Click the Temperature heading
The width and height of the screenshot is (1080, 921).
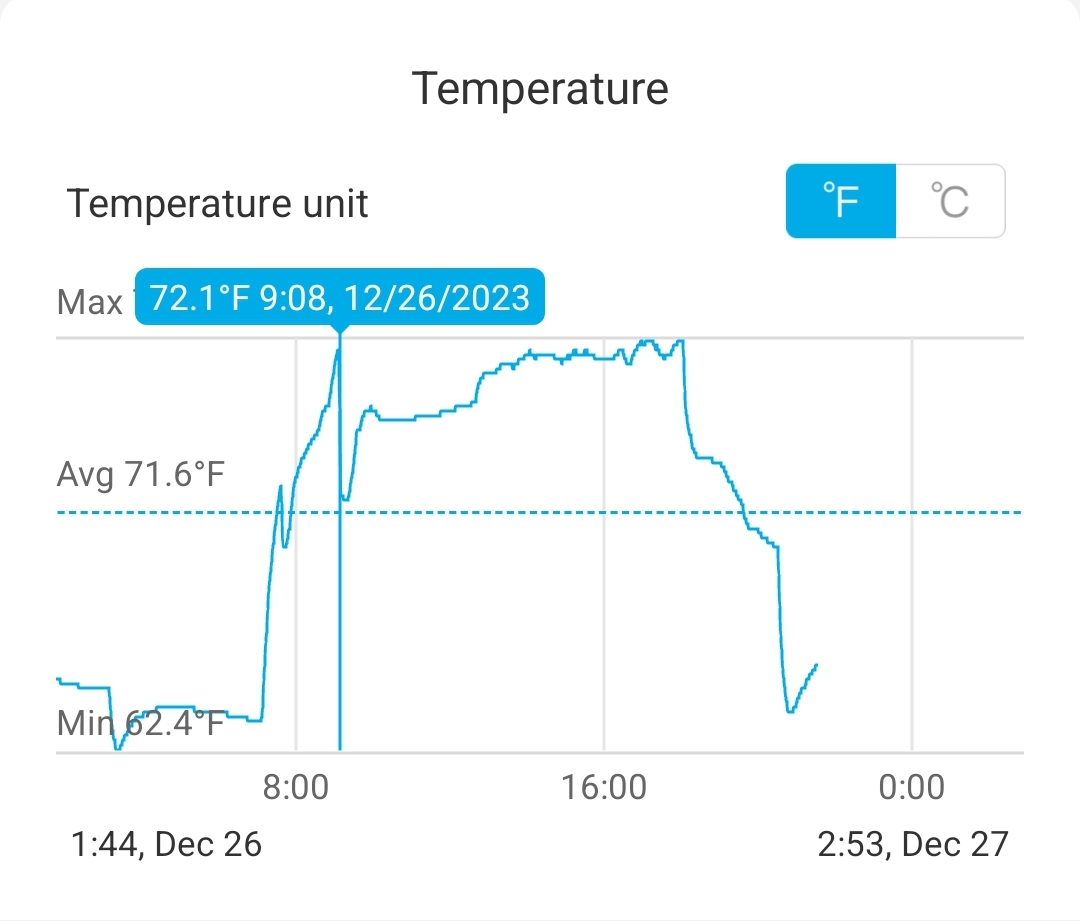point(540,89)
